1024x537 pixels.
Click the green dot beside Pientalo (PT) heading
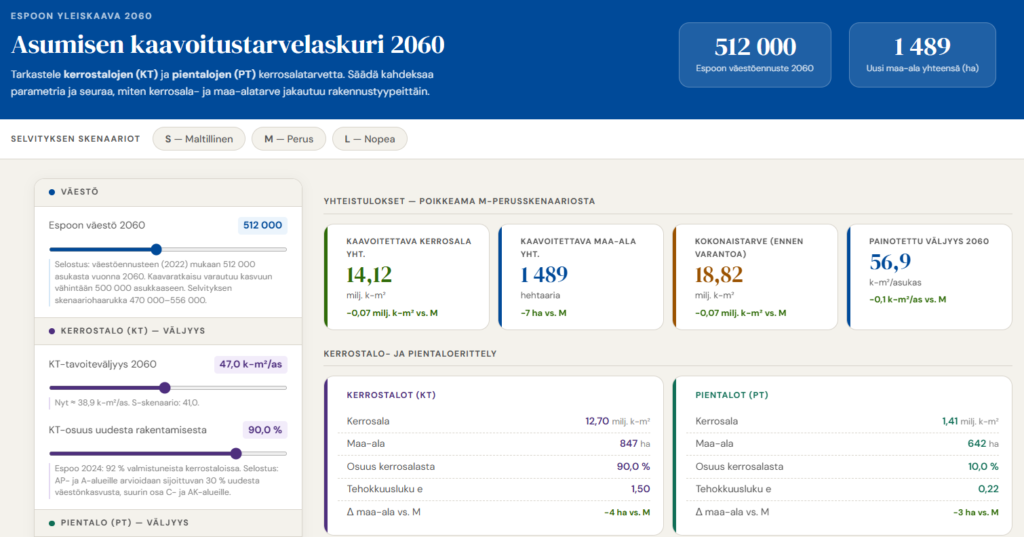(x=52, y=523)
